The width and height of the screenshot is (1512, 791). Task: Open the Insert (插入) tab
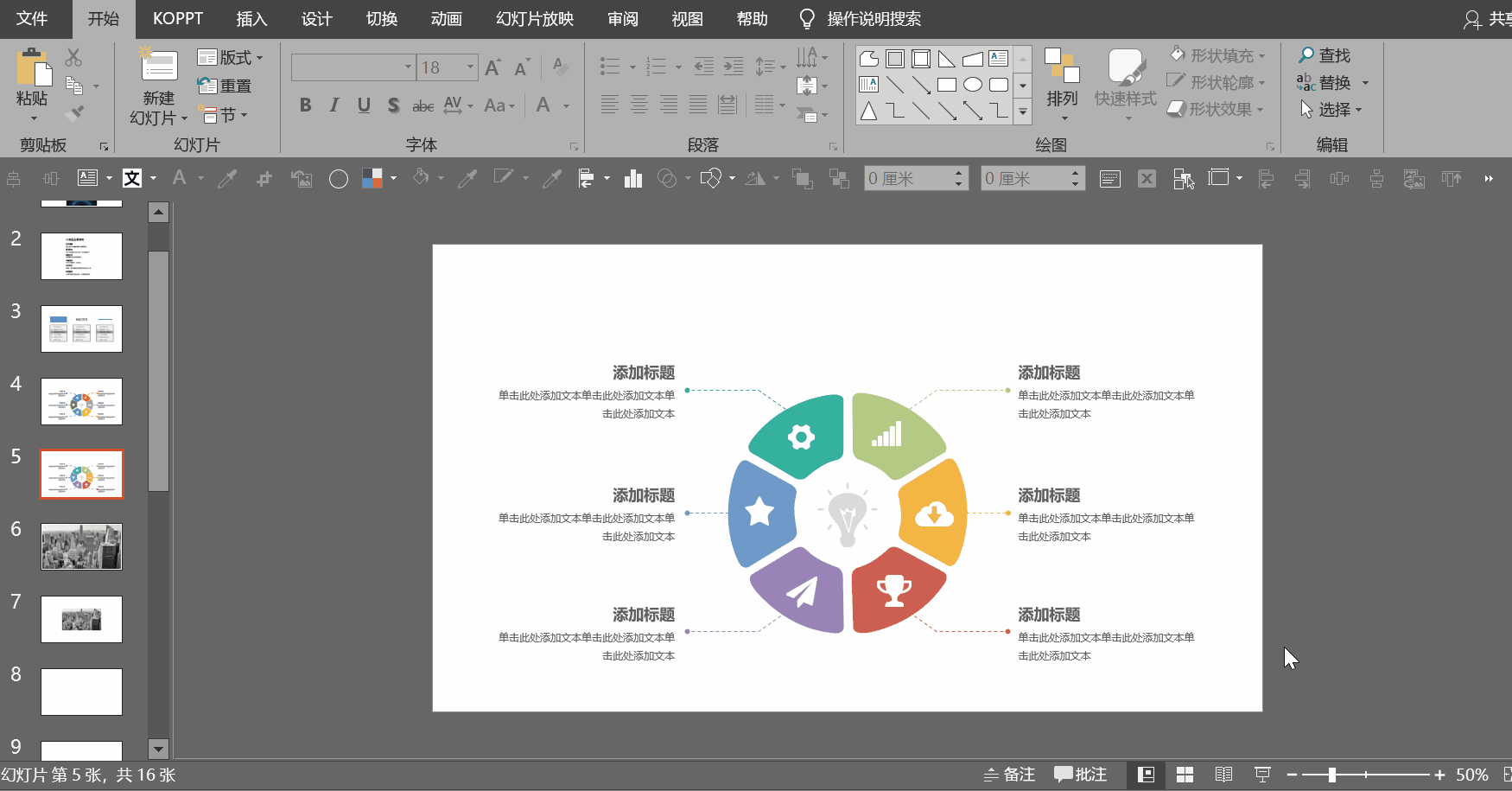click(251, 19)
